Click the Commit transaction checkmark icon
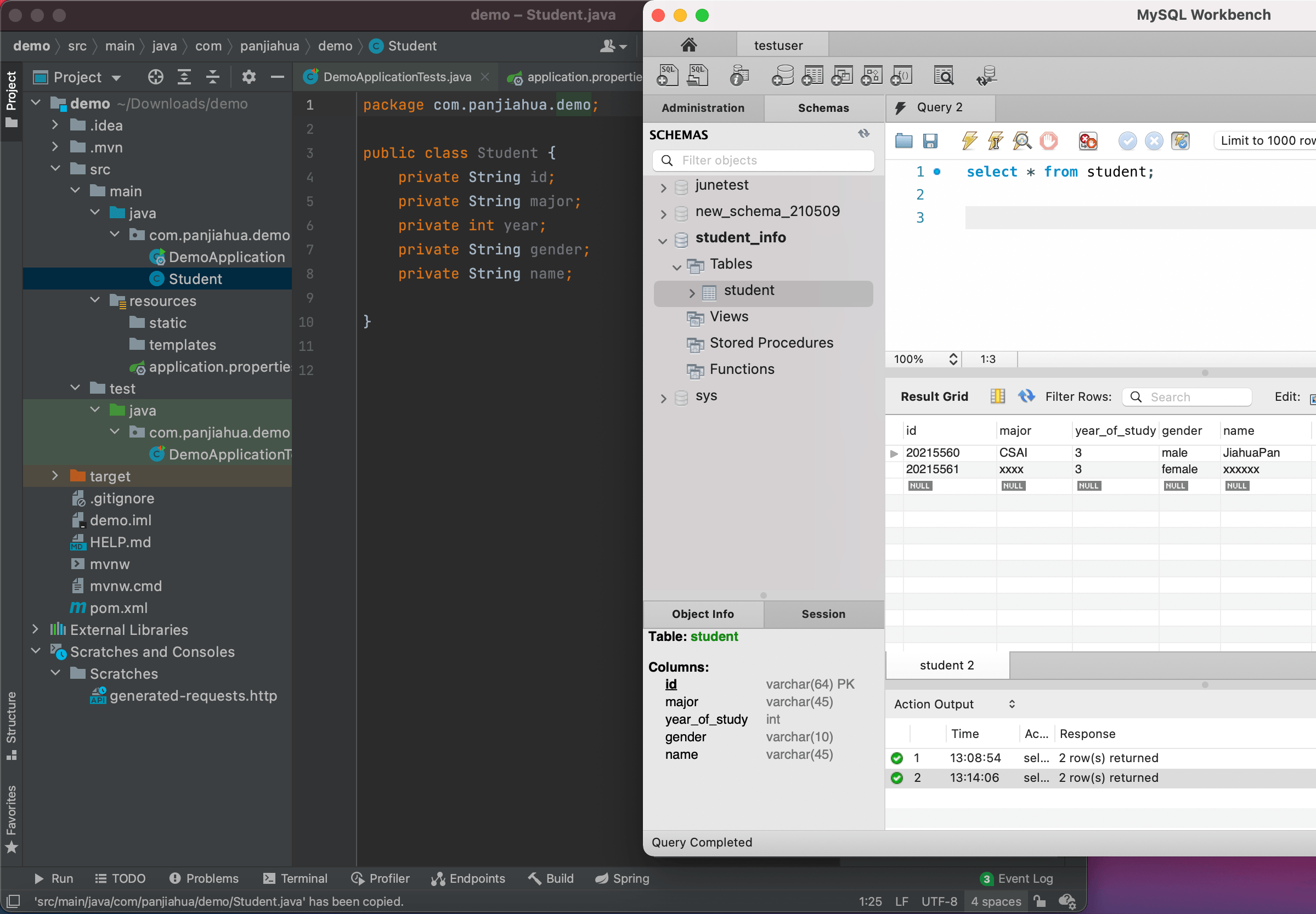 pyautogui.click(x=1127, y=141)
